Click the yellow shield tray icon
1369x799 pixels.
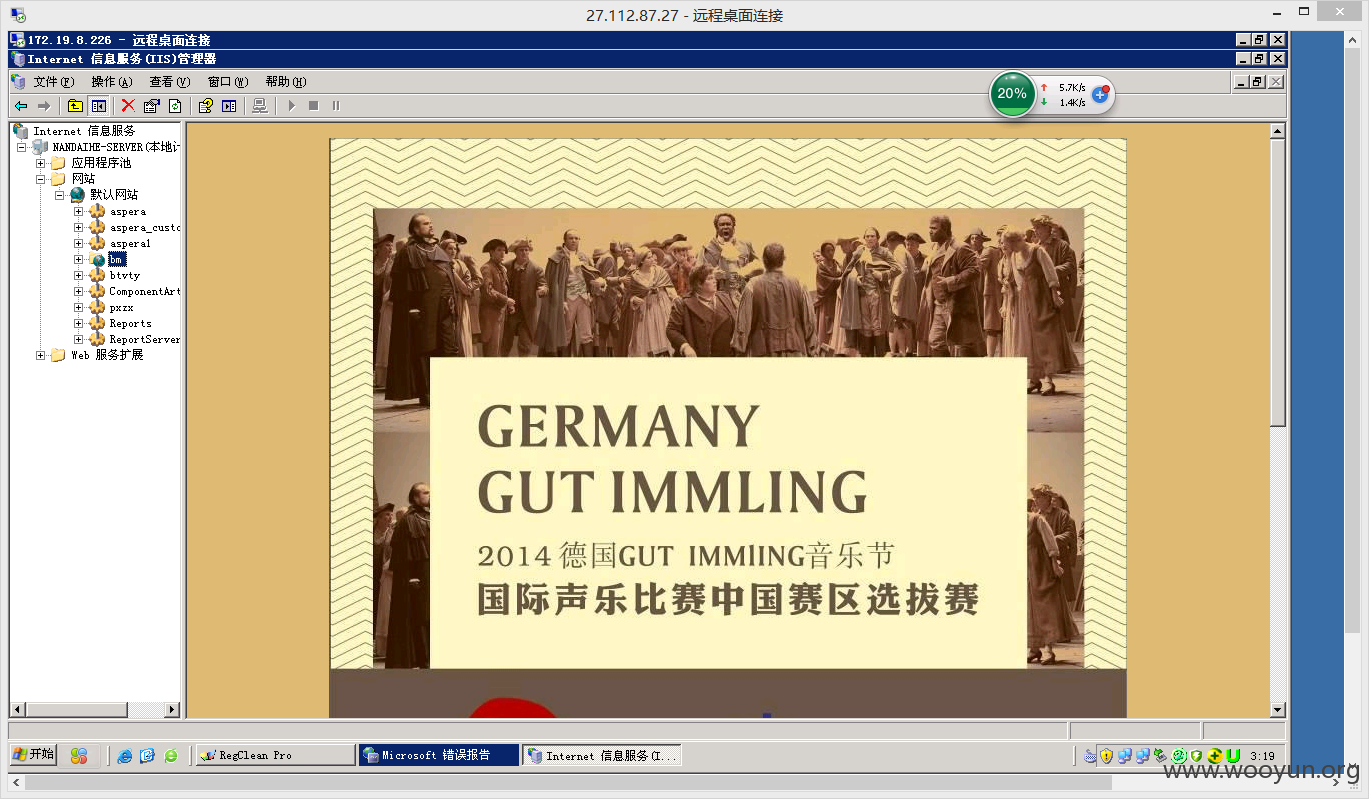[x=1106, y=756]
